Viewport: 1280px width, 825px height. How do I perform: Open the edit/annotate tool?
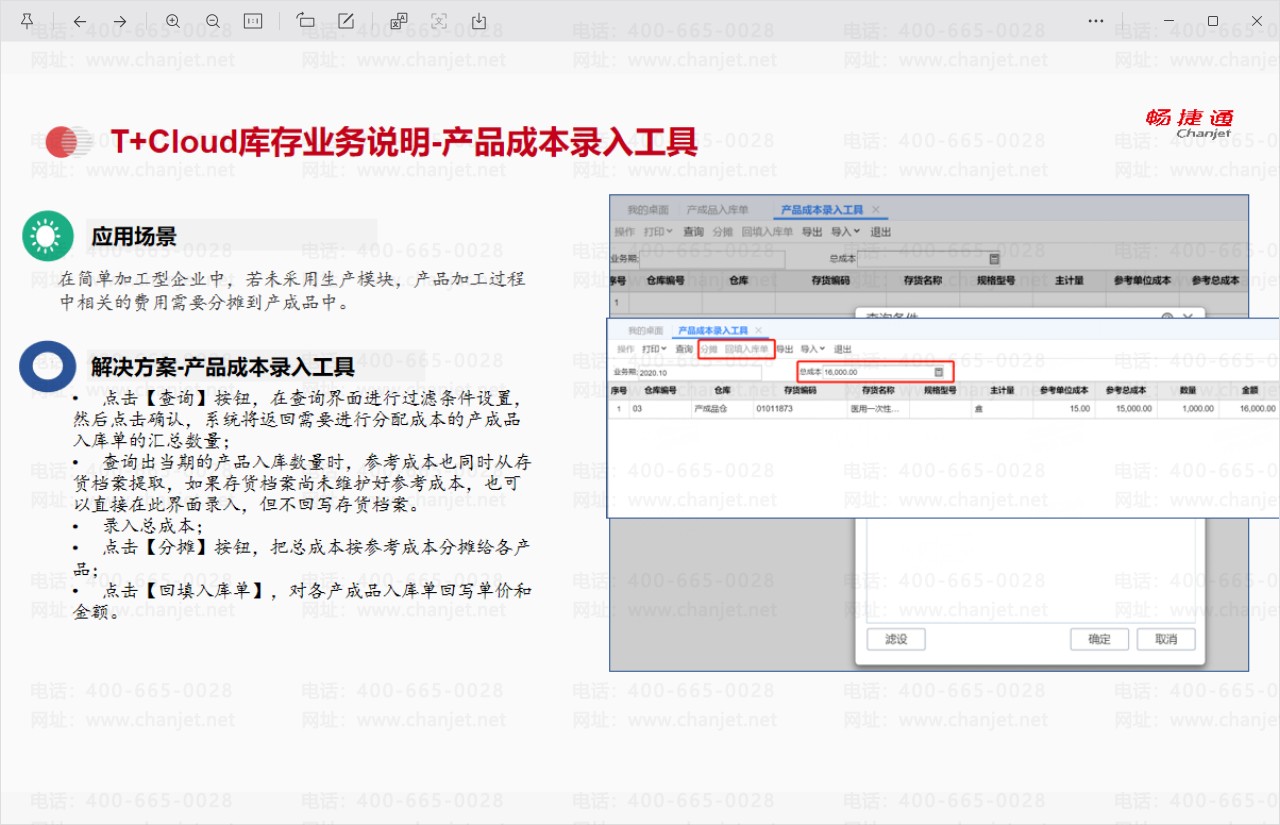coord(346,21)
